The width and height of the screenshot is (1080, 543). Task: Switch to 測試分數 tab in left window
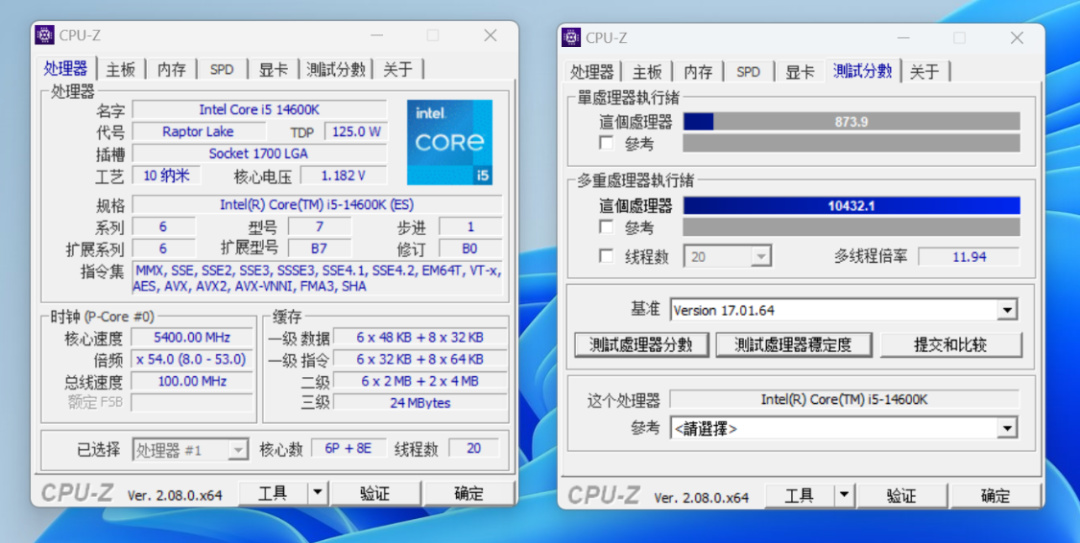pyautogui.click(x=335, y=70)
